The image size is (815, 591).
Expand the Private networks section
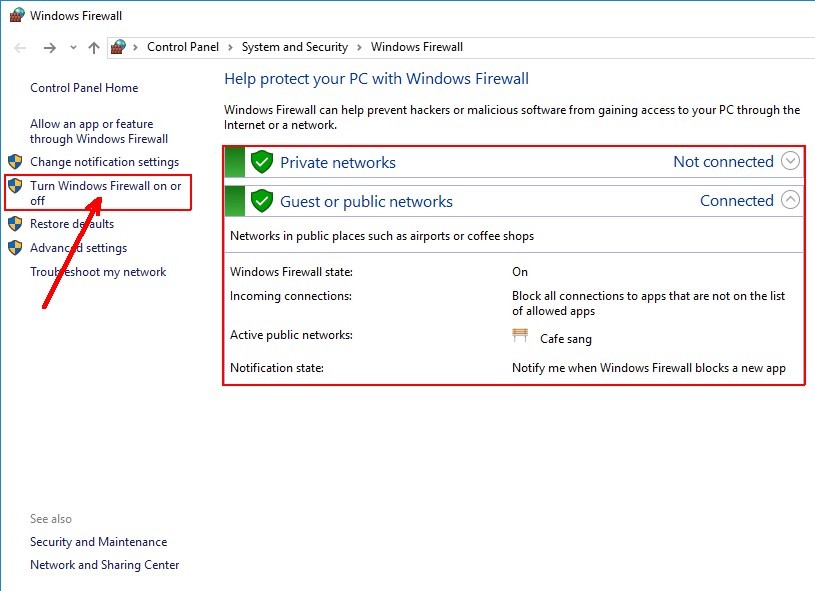coord(791,161)
